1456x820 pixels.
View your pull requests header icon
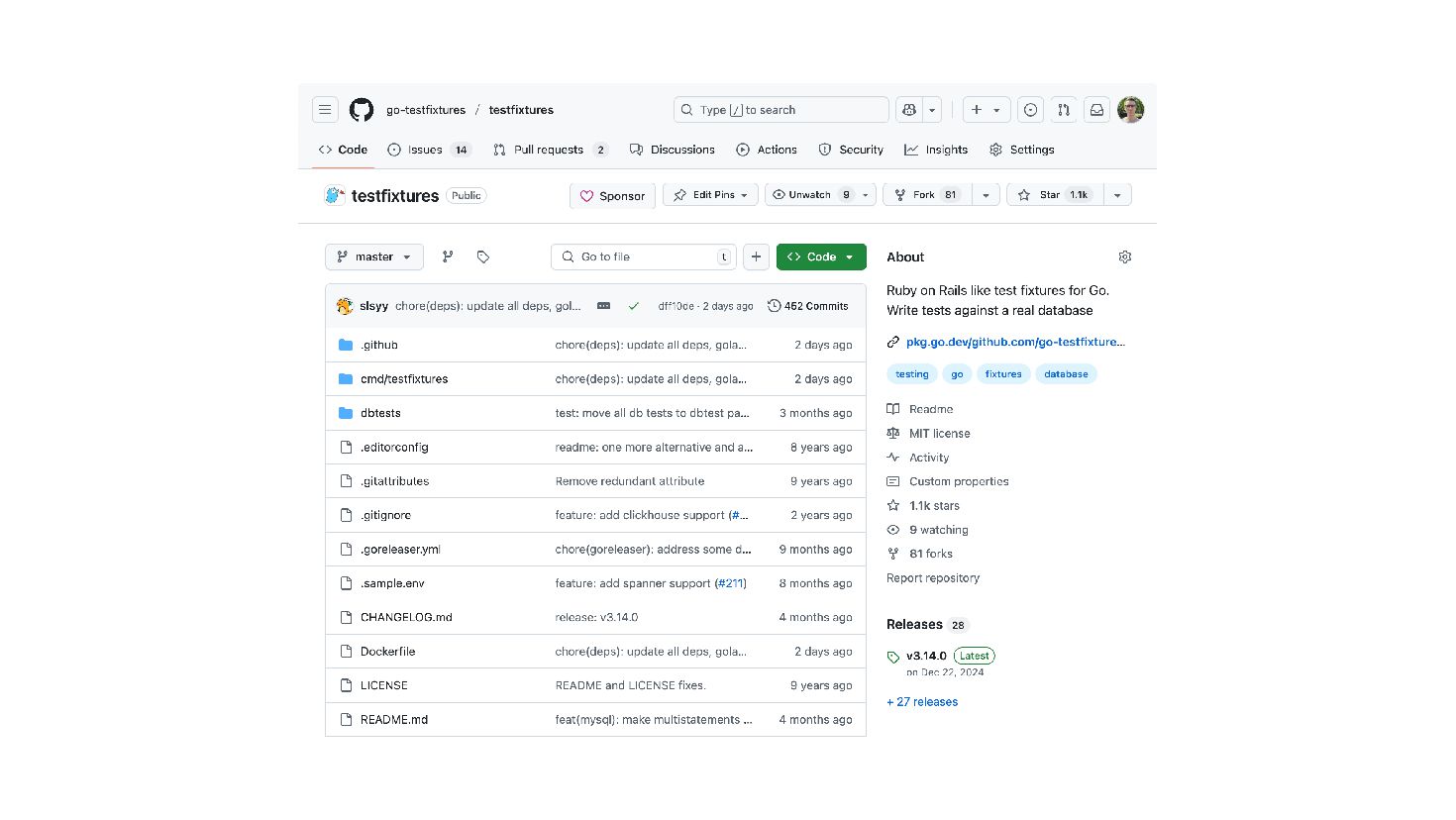click(x=1064, y=110)
